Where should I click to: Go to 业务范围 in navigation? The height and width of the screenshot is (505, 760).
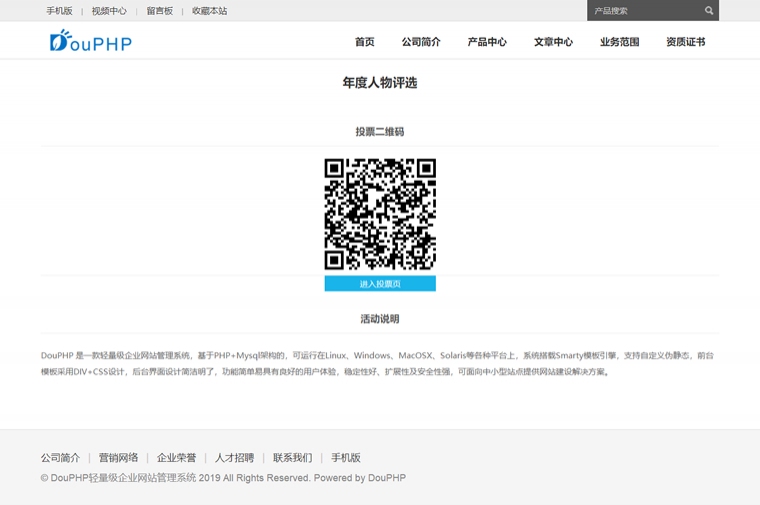(x=619, y=42)
